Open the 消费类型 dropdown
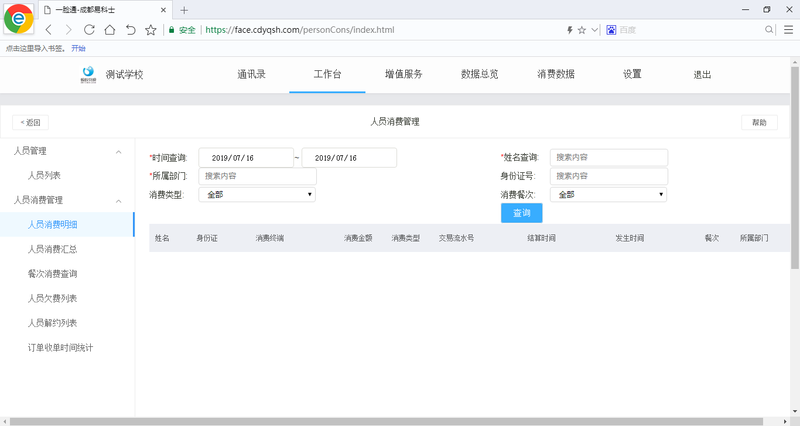 coord(257,195)
